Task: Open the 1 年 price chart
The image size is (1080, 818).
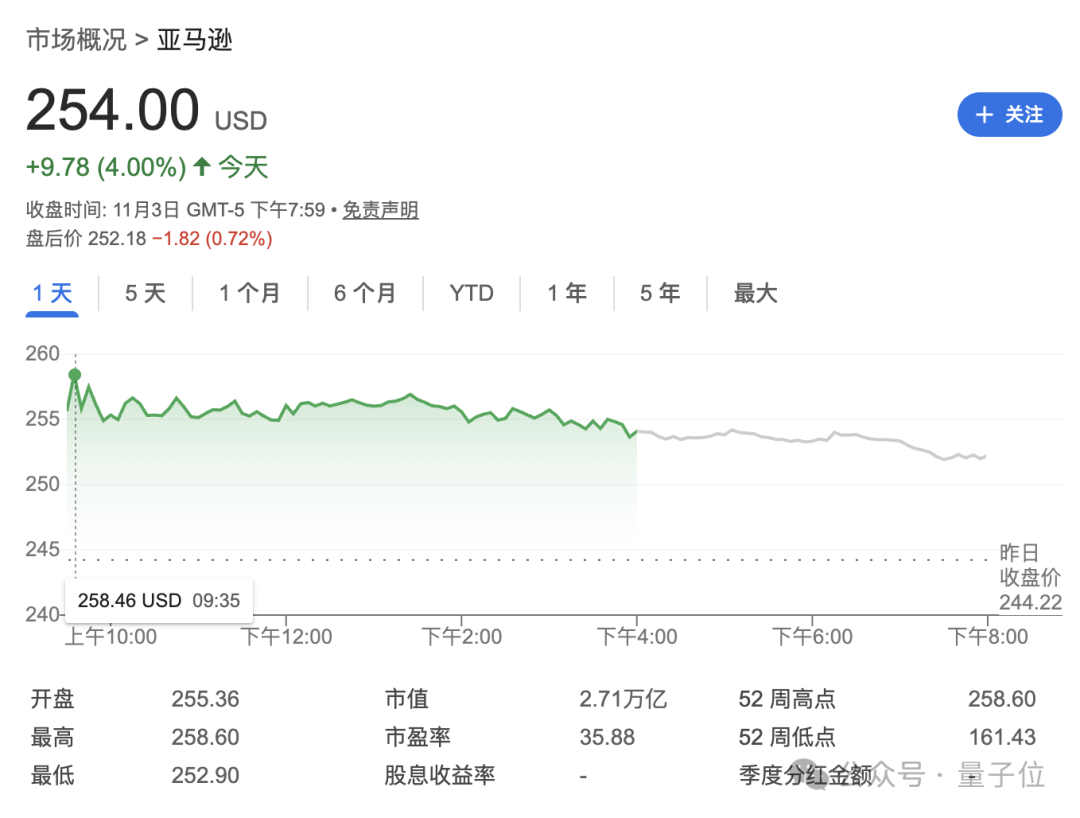Action: pyautogui.click(x=566, y=293)
